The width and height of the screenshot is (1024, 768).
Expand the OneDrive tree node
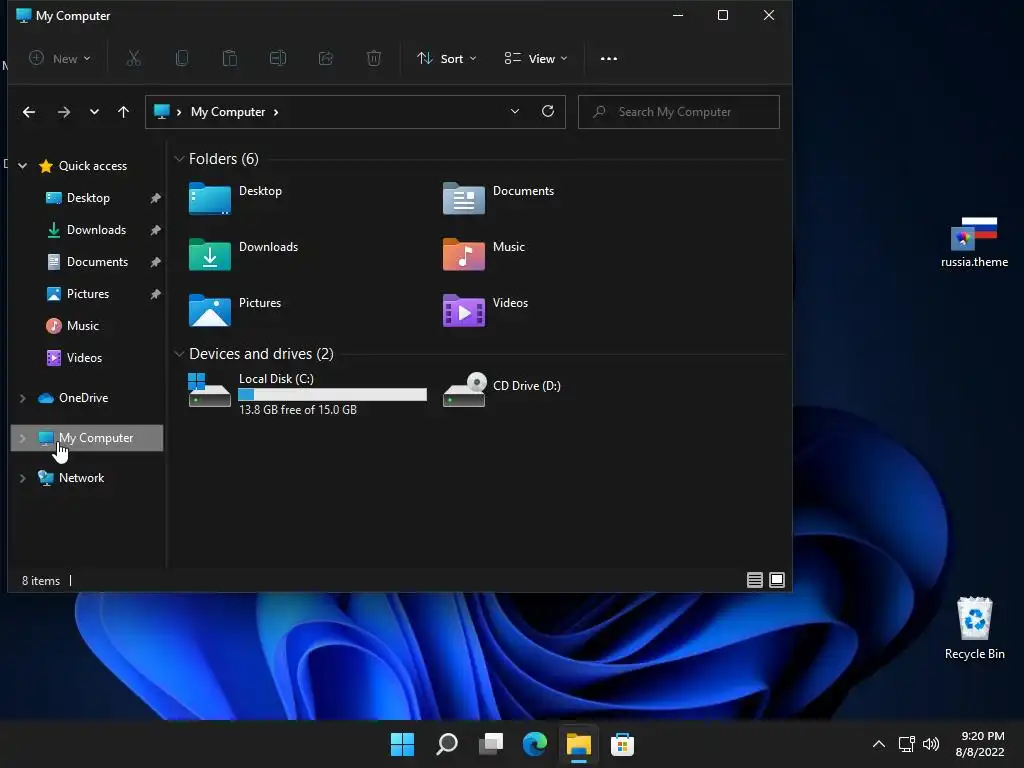(x=22, y=398)
